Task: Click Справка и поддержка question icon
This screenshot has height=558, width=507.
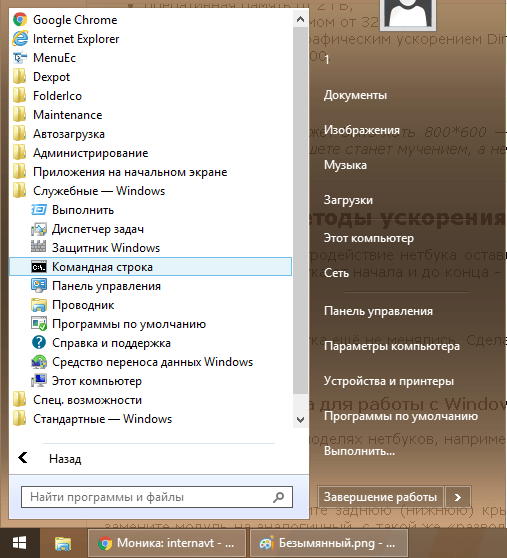Action: click(39, 343)
